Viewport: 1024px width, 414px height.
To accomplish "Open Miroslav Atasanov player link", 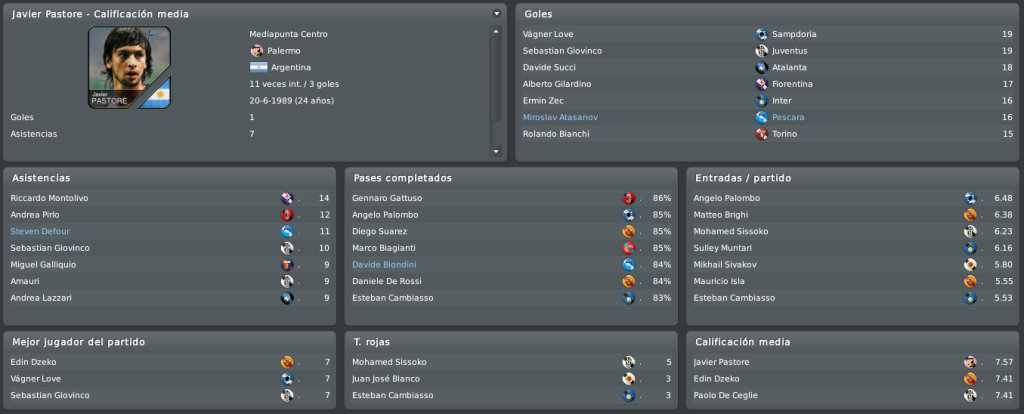I will point(560,117).
